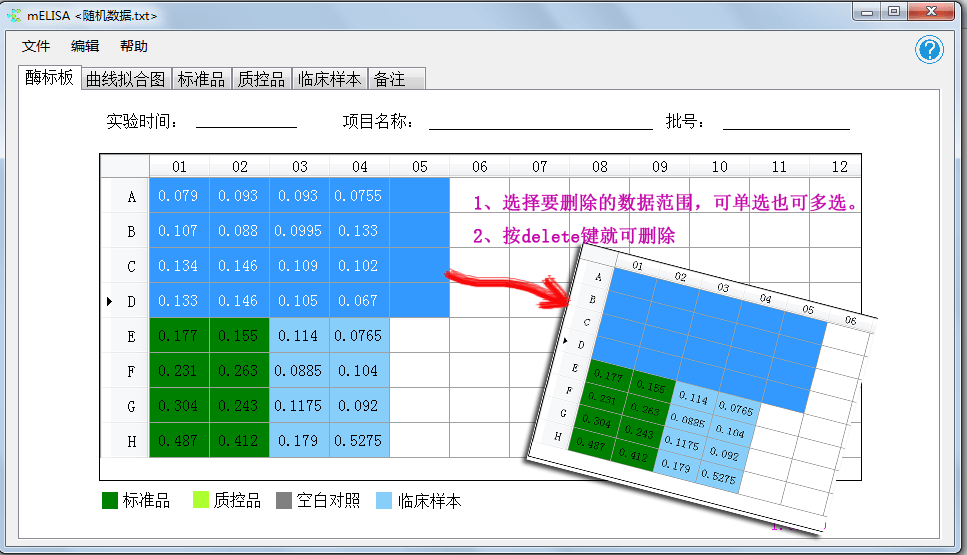Click the 批号 input field
This screenshot has height=555, width=967.
point(786,120)
